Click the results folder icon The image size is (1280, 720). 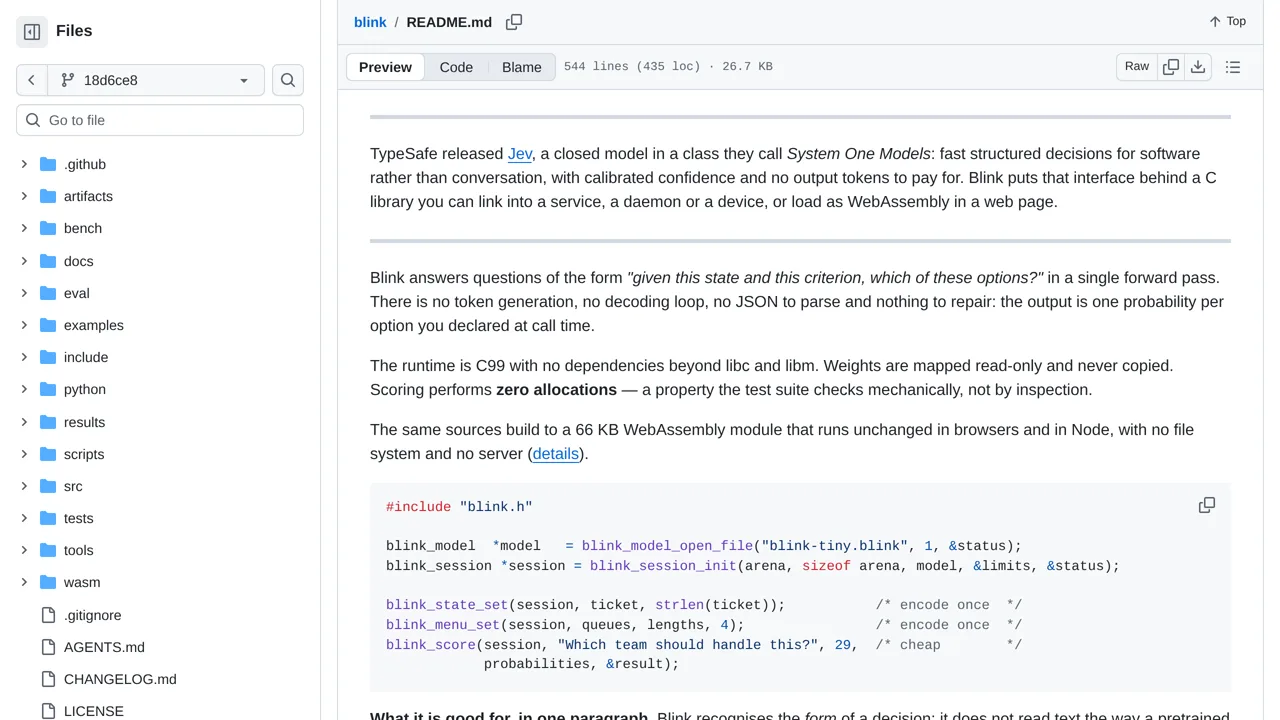point(48,422)
